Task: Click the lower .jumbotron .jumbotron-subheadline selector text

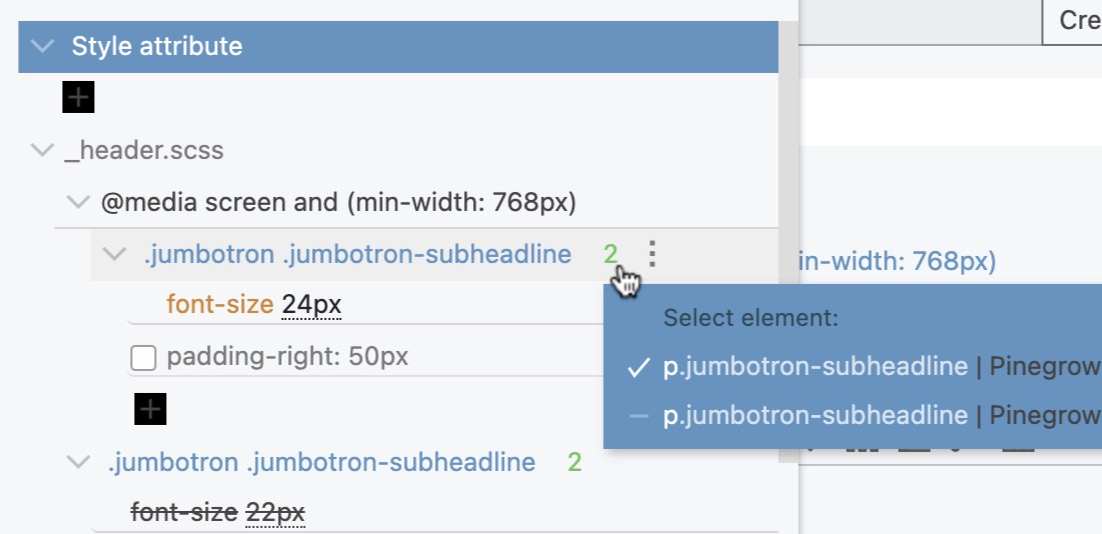Action: (322, 462)
